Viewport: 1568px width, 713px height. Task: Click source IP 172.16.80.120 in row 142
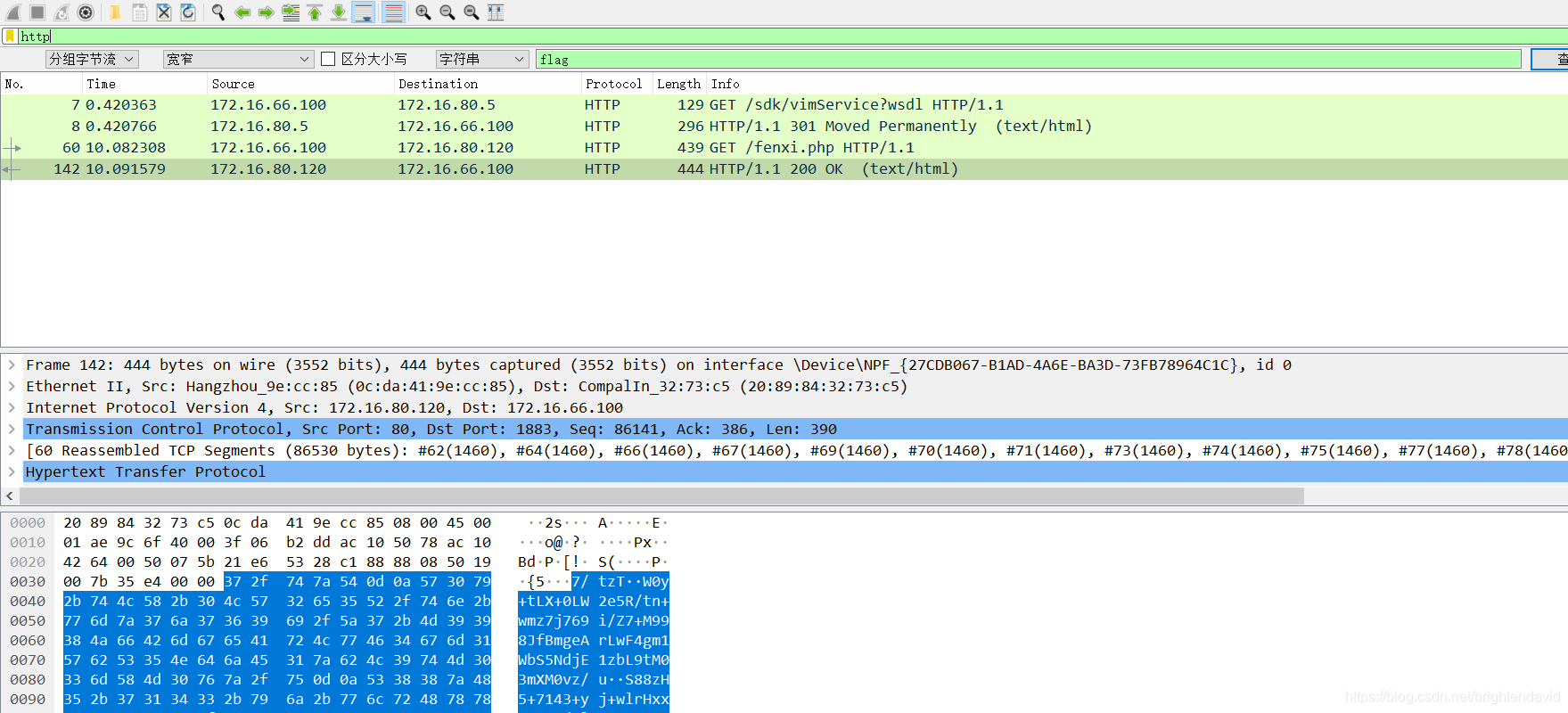pyautogui.click(x=268, y=169)
